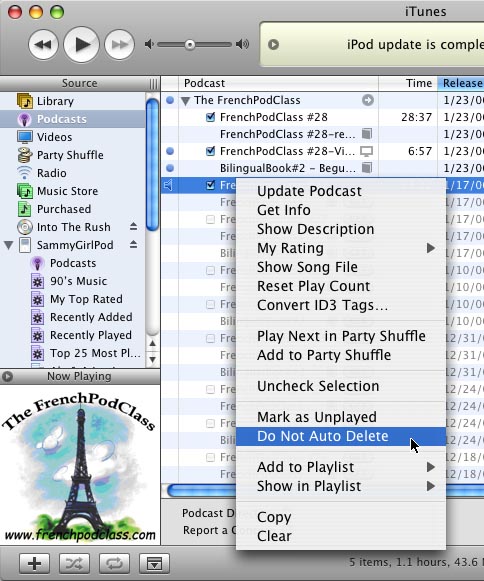Select the BilingualBook#2 - Begu... episode
The width and height of the screenshot is (484, 581).
pos(288,168)
